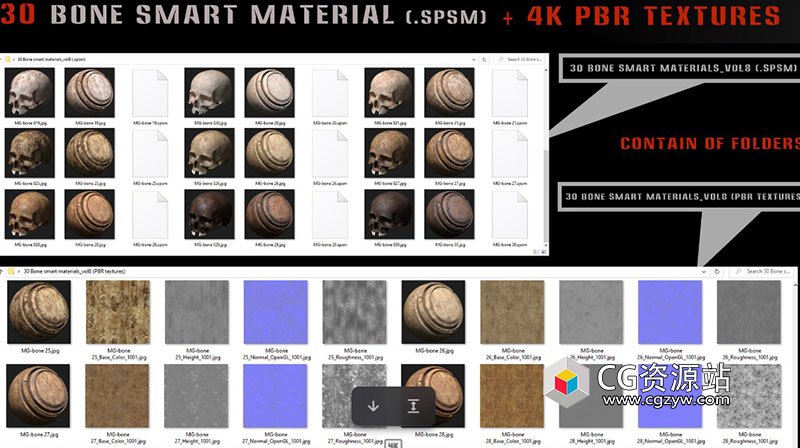
Task: Select the MG-bone 26.spsm file icon
Action: point(330,154)
